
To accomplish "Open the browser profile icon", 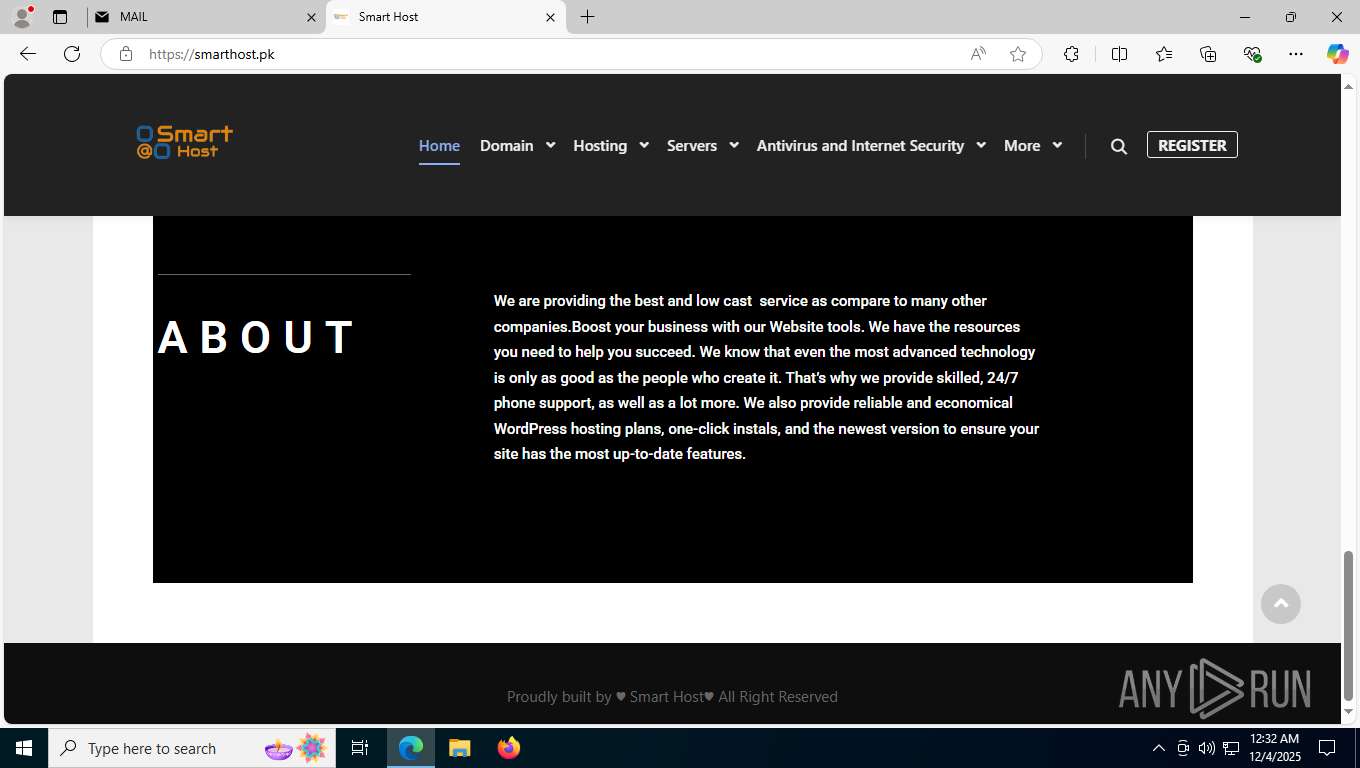I will [22, 17].
